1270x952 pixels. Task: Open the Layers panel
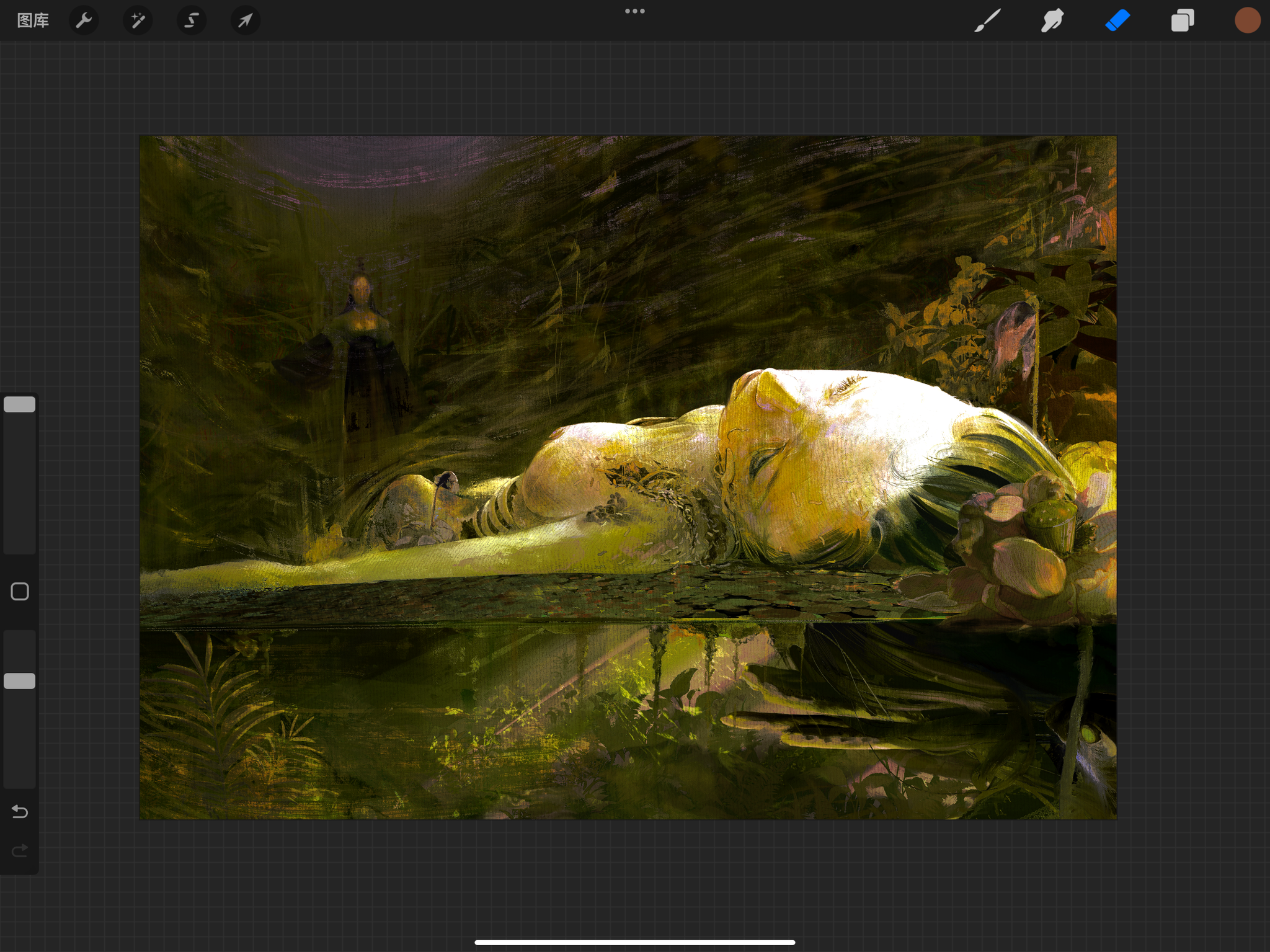tap(1183, 20)
